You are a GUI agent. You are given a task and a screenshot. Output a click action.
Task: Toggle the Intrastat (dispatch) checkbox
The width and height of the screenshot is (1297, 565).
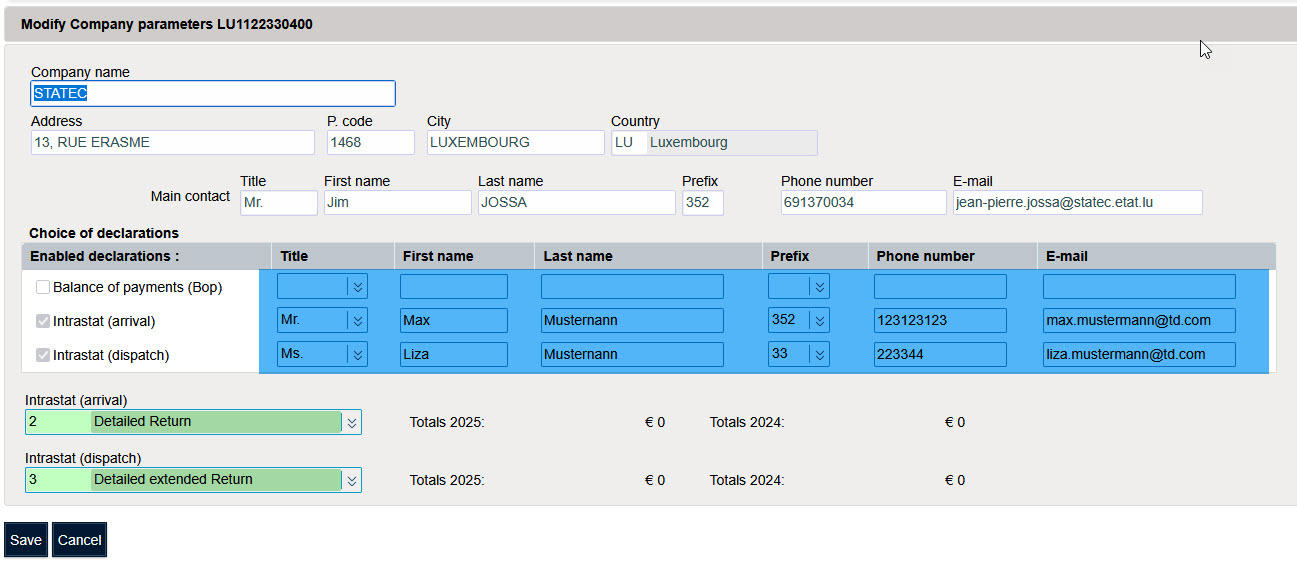[x=43, y=355]
